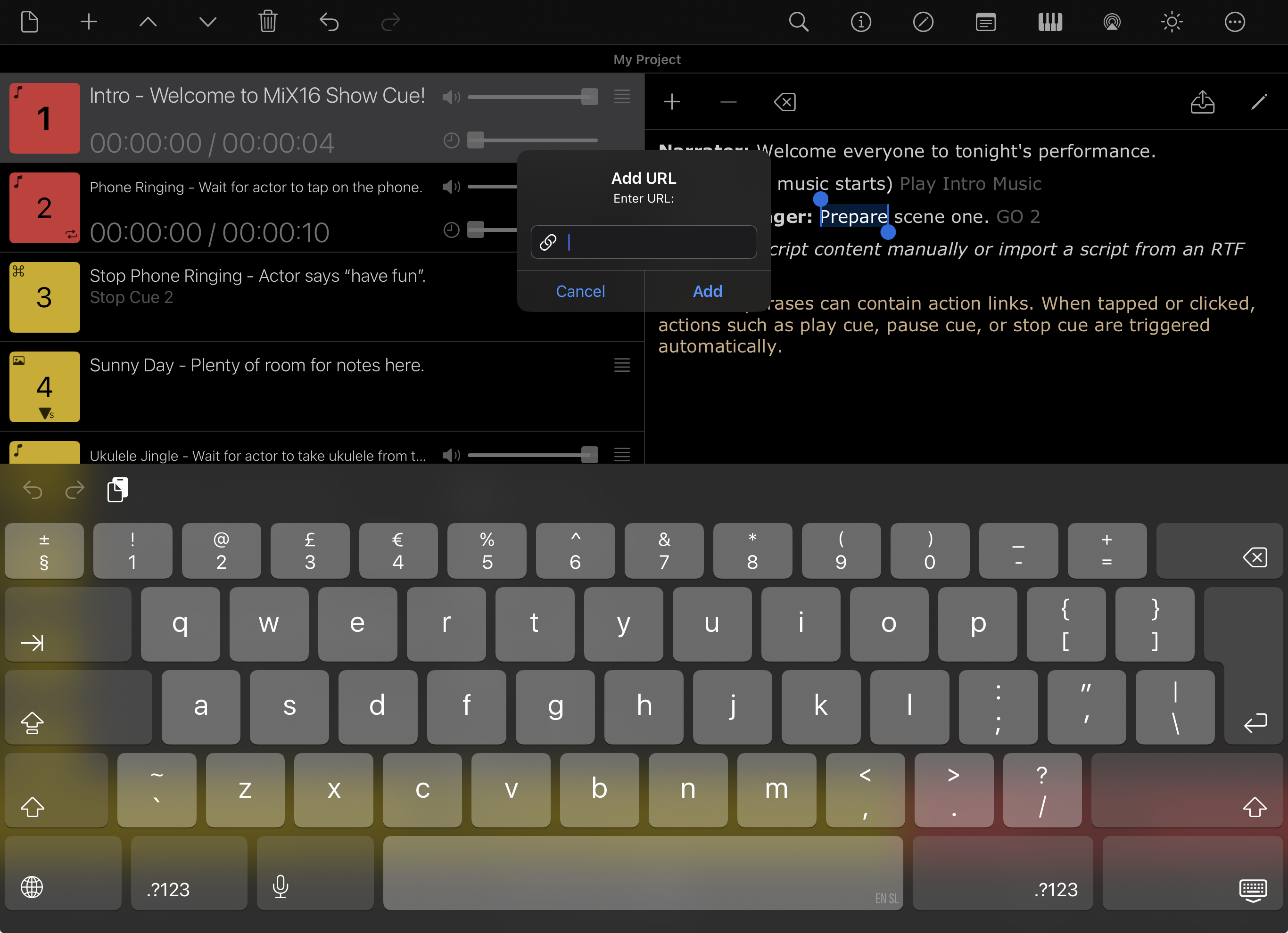Image resolution: width=1288 pixels, height=933 pixels.
Task: Click the Enter URL text field
Action: pyautogui.click(x=644, y=242)
